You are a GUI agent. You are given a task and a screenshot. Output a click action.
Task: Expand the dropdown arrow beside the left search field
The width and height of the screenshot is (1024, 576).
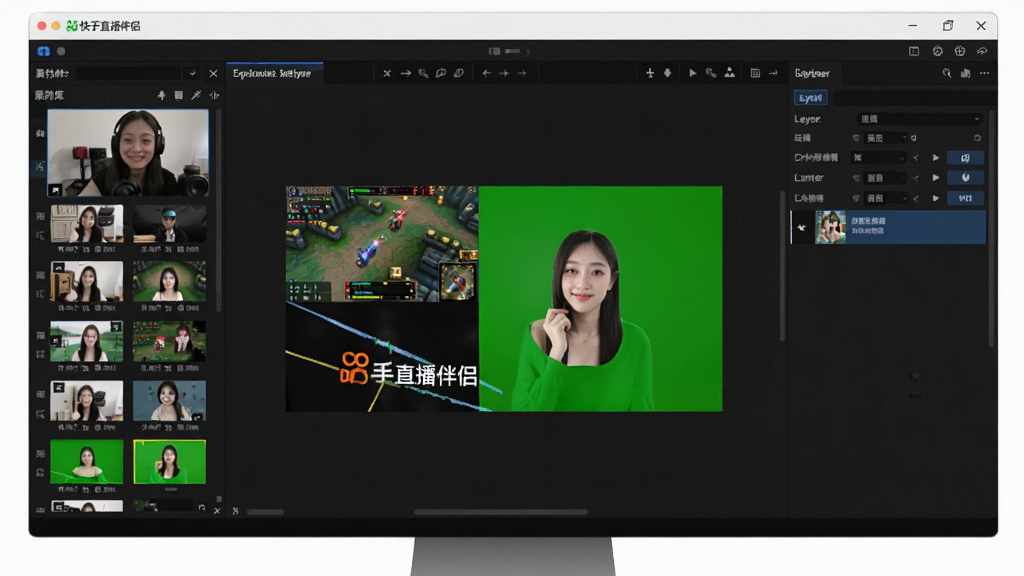point(192,74)
